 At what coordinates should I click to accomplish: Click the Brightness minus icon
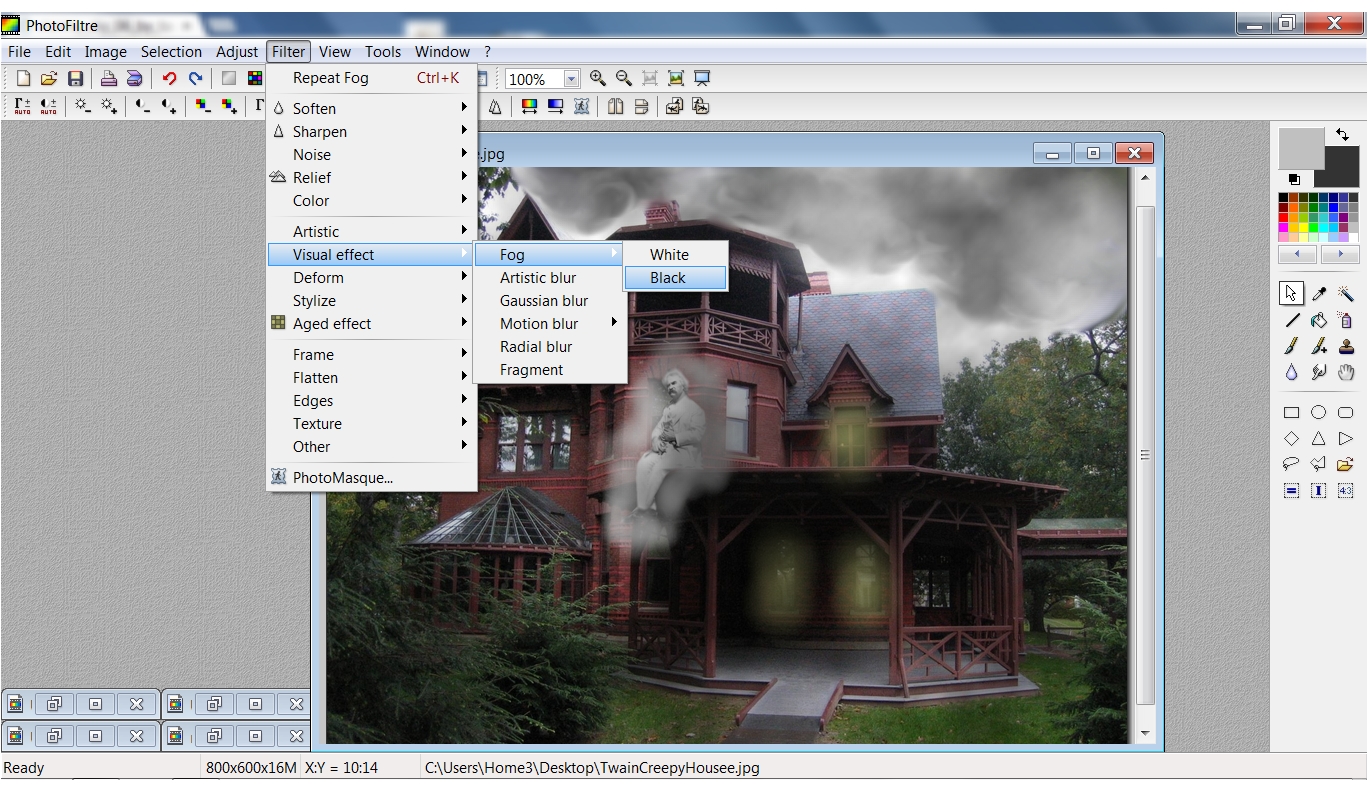(83, 106)
